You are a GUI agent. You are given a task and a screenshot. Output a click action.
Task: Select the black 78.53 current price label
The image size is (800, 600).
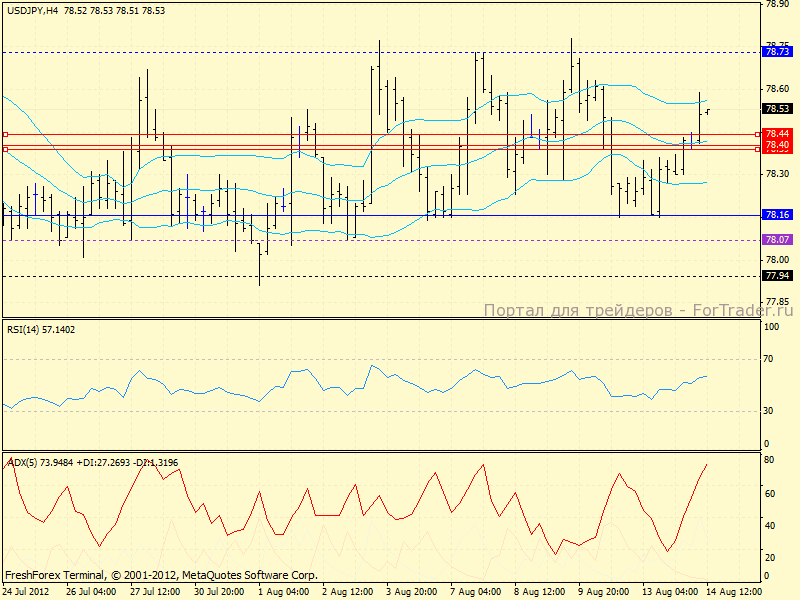point(777,109)
